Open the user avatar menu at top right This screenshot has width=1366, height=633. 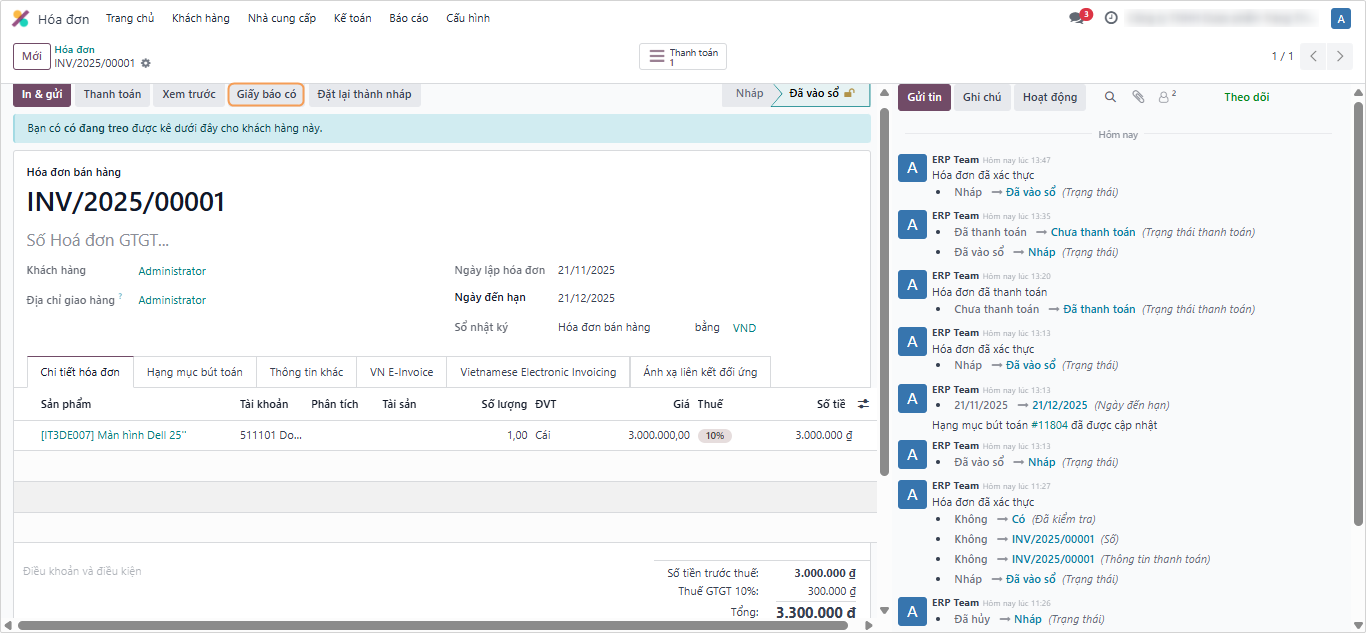(1340, 18)
